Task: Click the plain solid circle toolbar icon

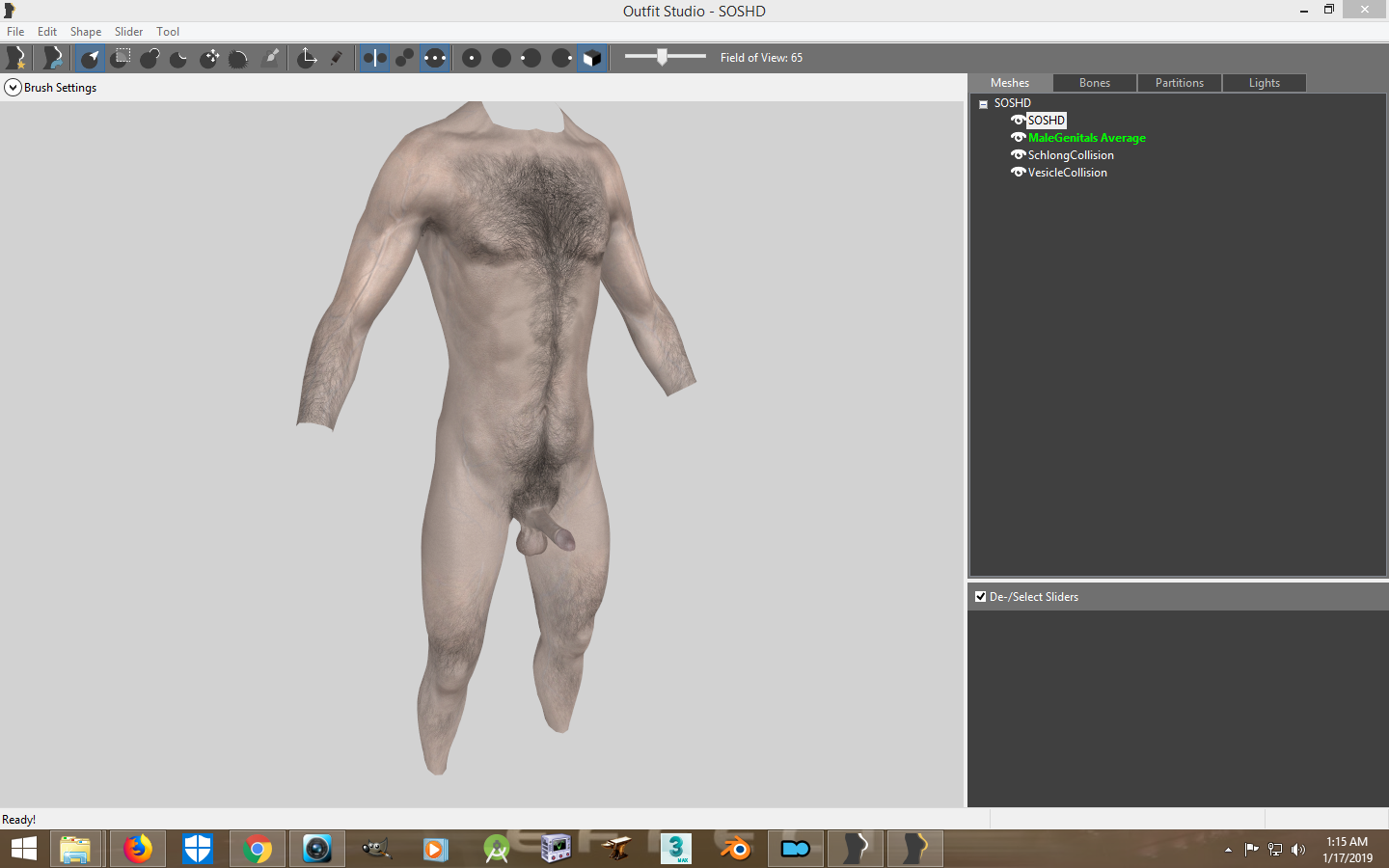Action: coord(502,58)
